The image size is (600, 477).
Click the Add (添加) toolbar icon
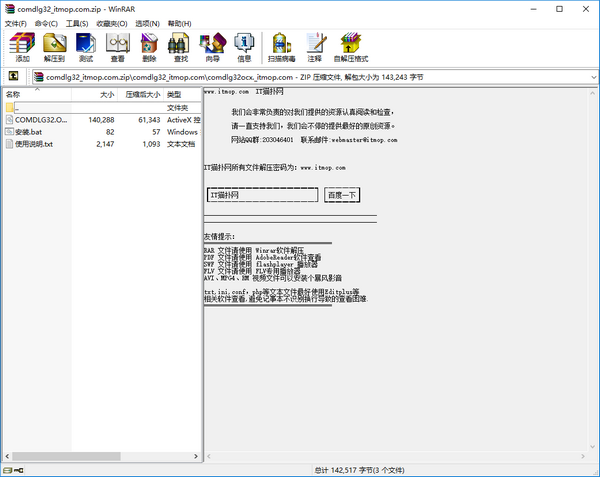pyautogui.click(x=22, y=47)
